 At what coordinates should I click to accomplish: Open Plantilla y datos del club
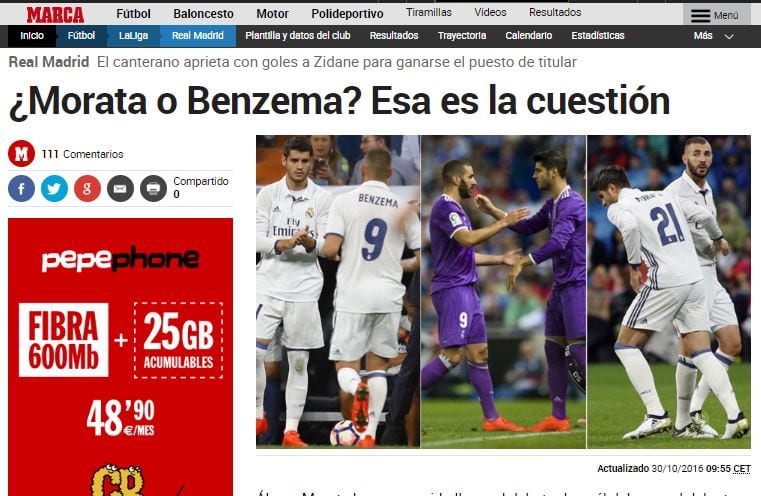(x=298, y=36)
